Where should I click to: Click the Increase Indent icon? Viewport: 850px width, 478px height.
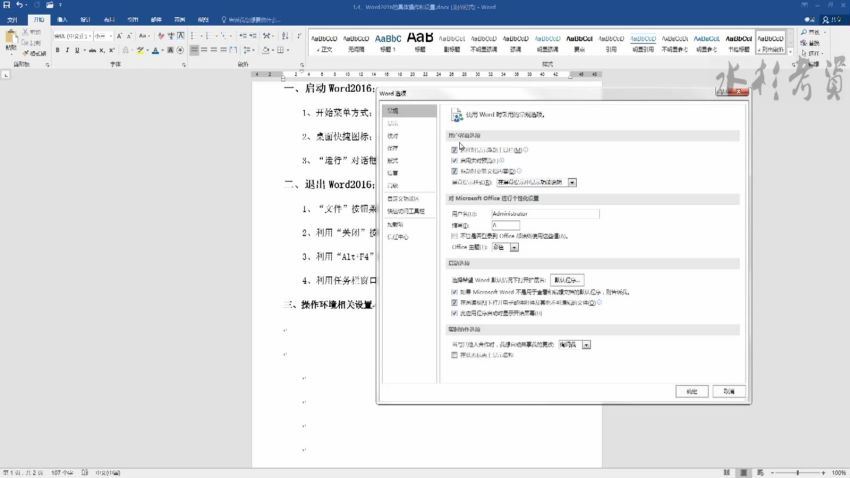coord(252,36)
